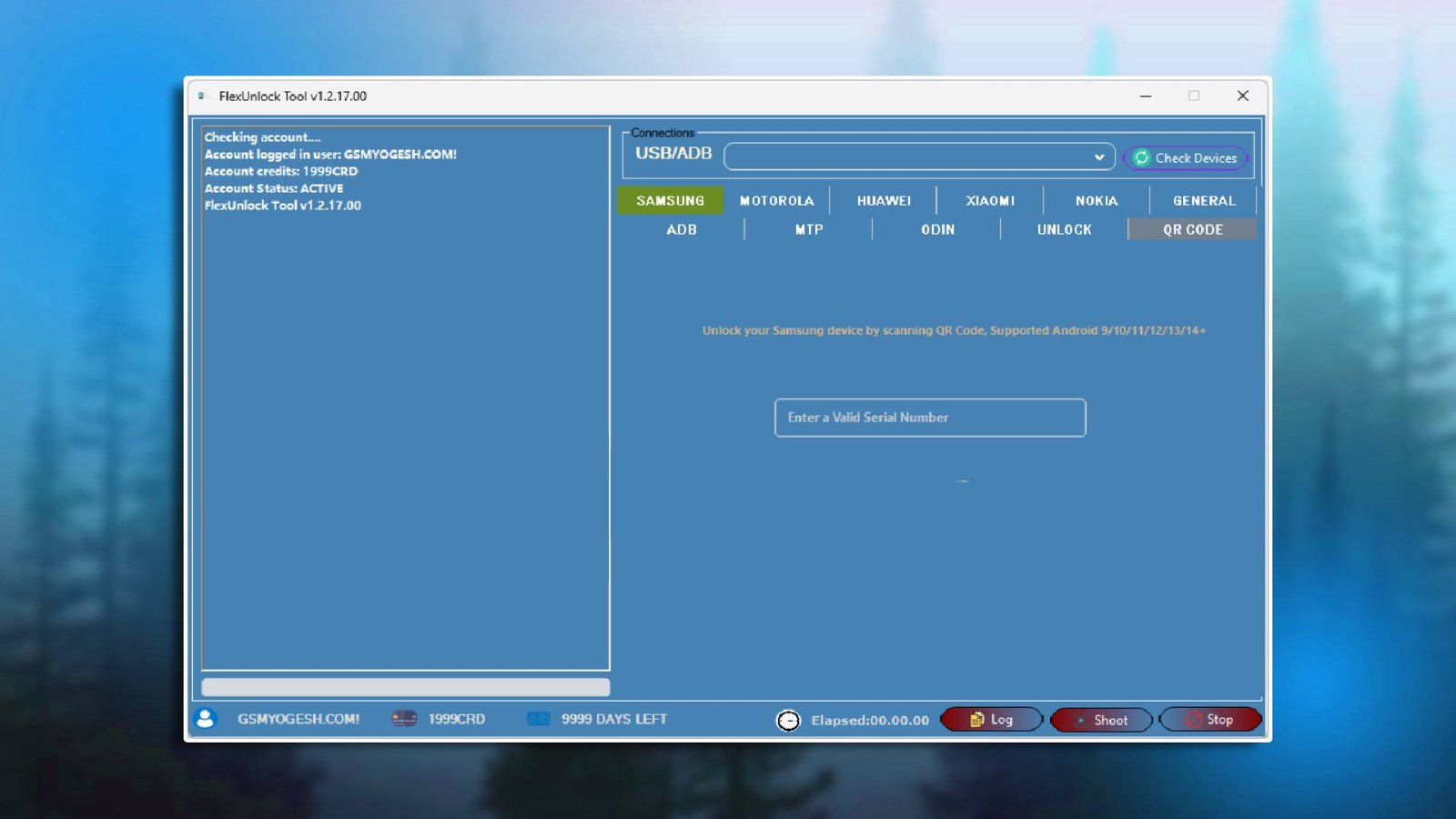
Task: Click the Log button
Action: pyautogui.click(x=992, y=719)
